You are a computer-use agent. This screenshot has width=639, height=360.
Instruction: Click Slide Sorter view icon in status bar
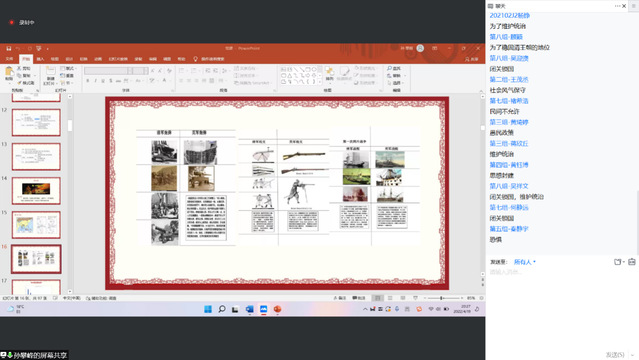tap(390, 298)
